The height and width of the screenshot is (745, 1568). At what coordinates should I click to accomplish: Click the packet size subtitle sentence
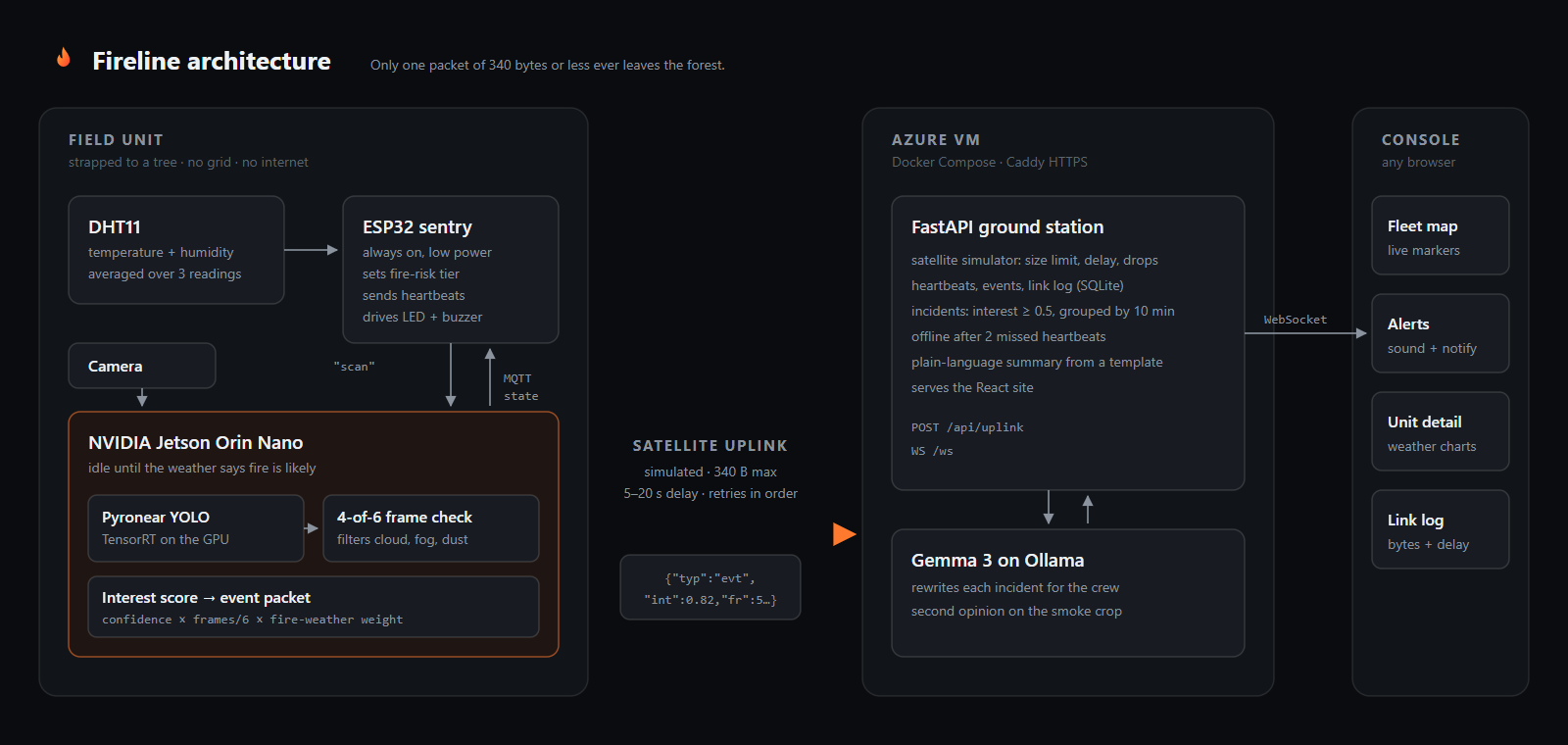tap(548, 65)
